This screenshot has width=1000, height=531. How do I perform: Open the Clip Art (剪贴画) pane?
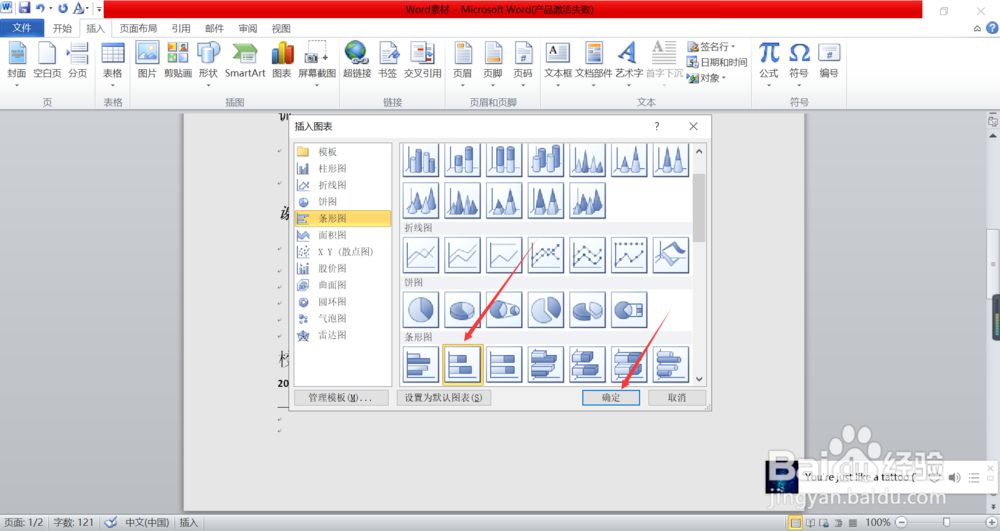pyautogui.click(x=178, y=62)
